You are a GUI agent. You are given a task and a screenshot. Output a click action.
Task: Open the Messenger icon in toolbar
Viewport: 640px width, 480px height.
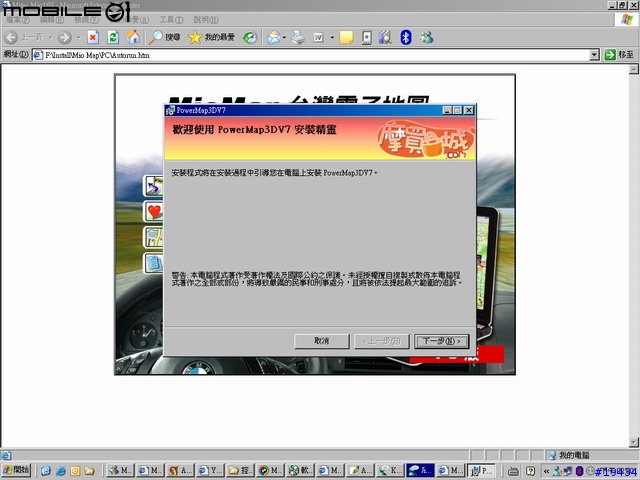[427, 38]
